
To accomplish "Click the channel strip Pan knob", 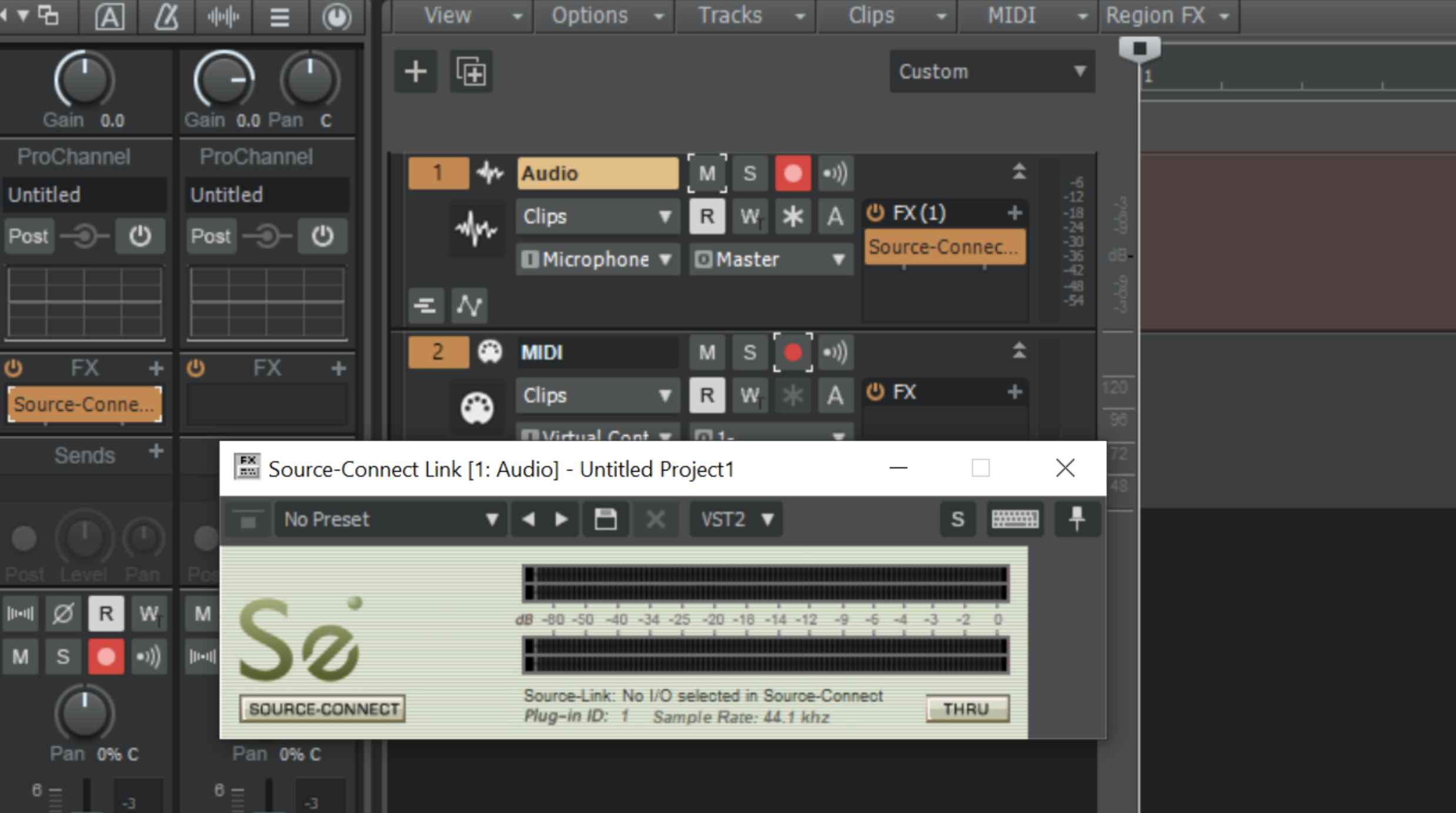I will coord(84,713).
